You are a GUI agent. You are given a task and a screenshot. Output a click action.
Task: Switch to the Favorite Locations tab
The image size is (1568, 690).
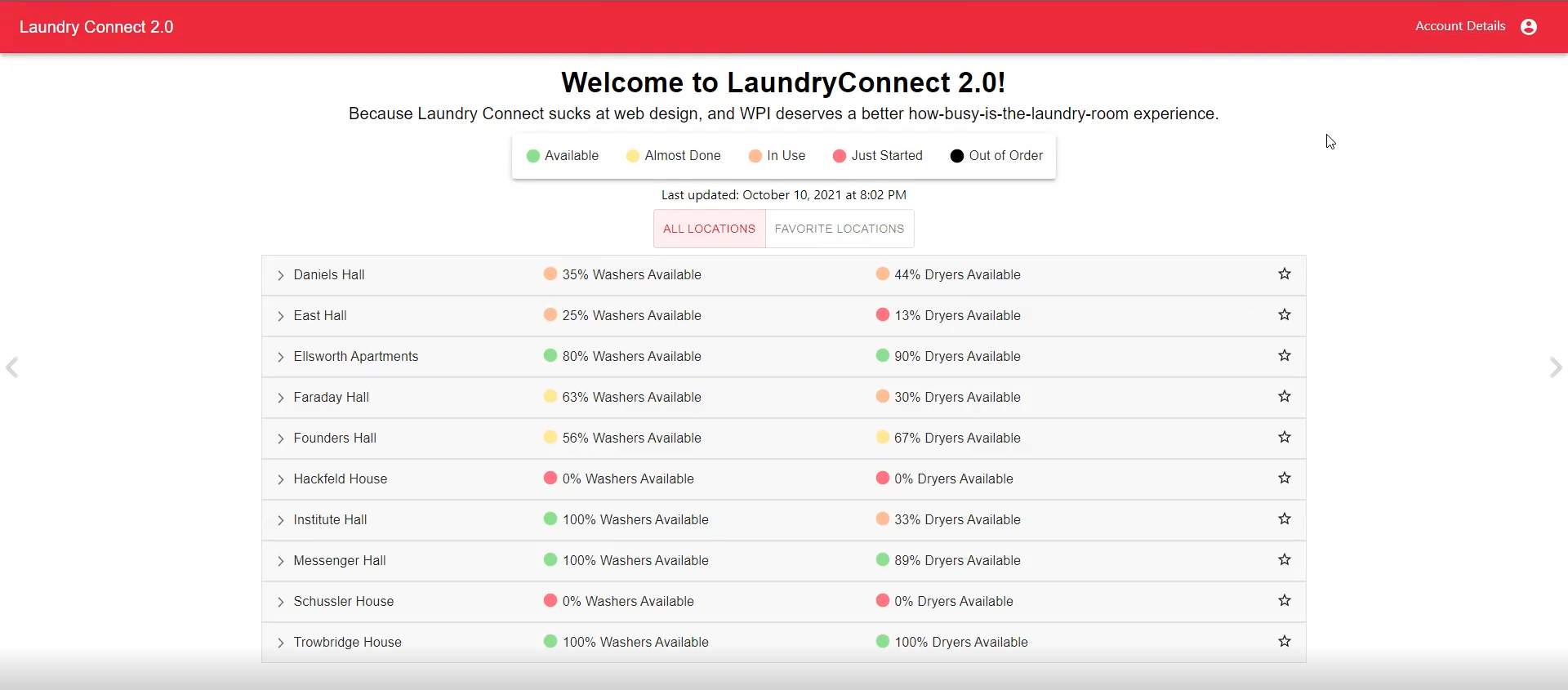click(840, 229)
